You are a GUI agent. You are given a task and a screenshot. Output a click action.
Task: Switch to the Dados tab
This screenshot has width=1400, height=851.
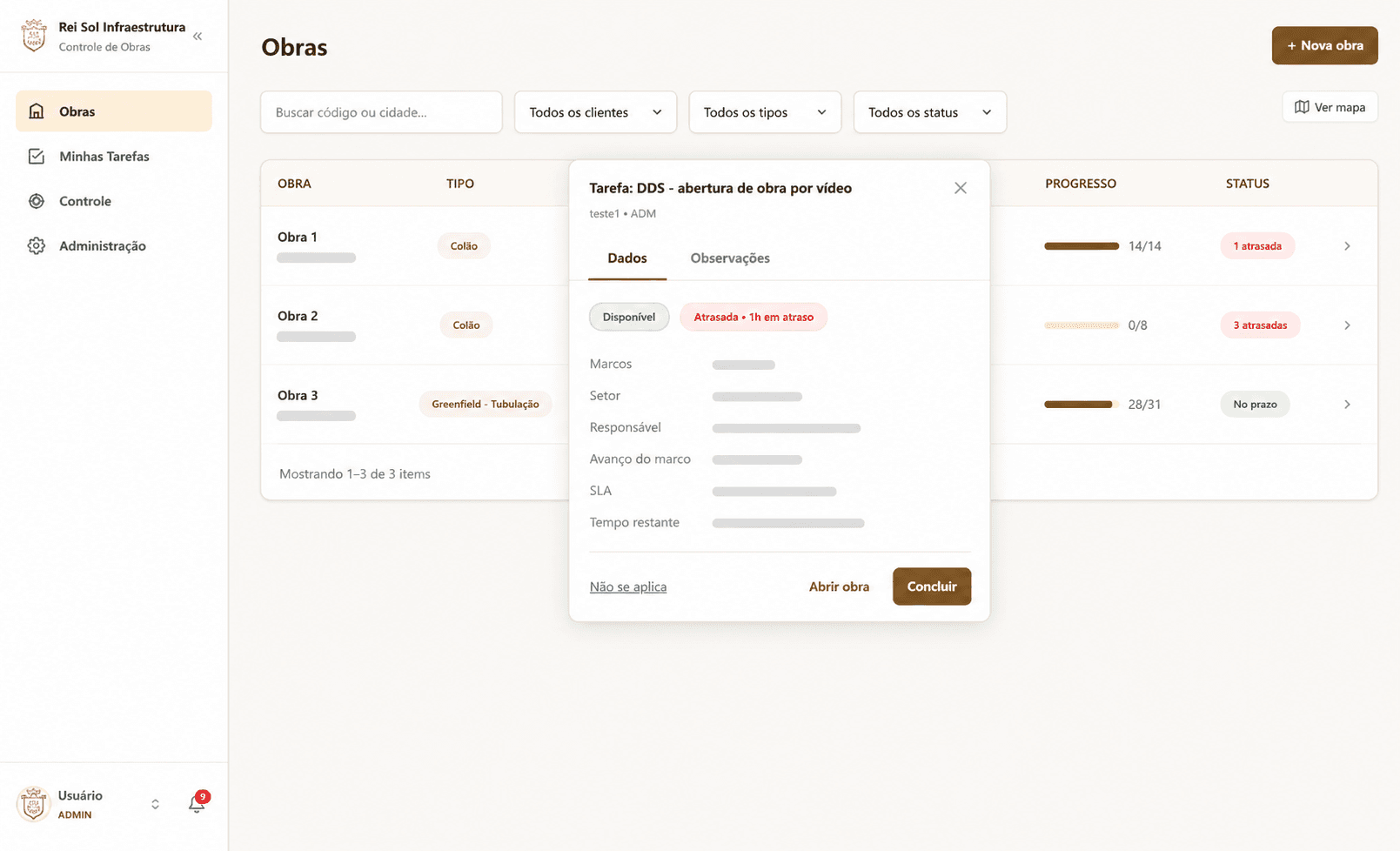(x=627, y=258)
